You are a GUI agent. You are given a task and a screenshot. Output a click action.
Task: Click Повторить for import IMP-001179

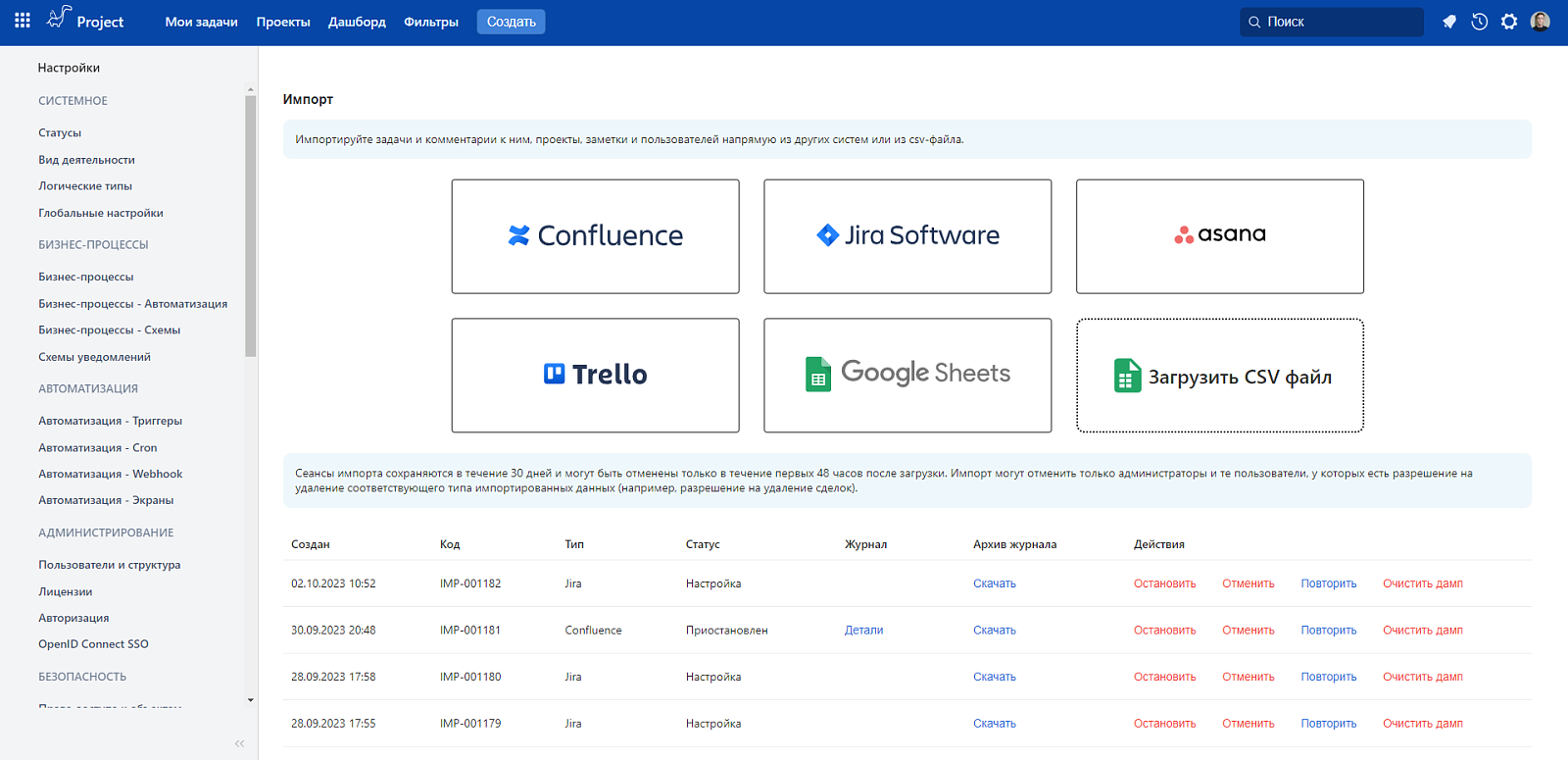[1329, 724]
